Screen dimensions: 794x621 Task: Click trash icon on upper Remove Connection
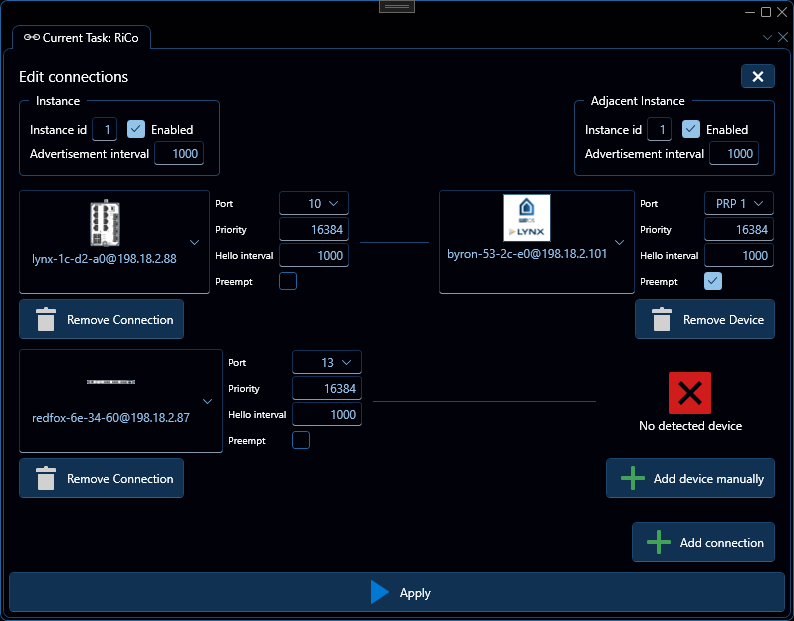coord(46,320)
